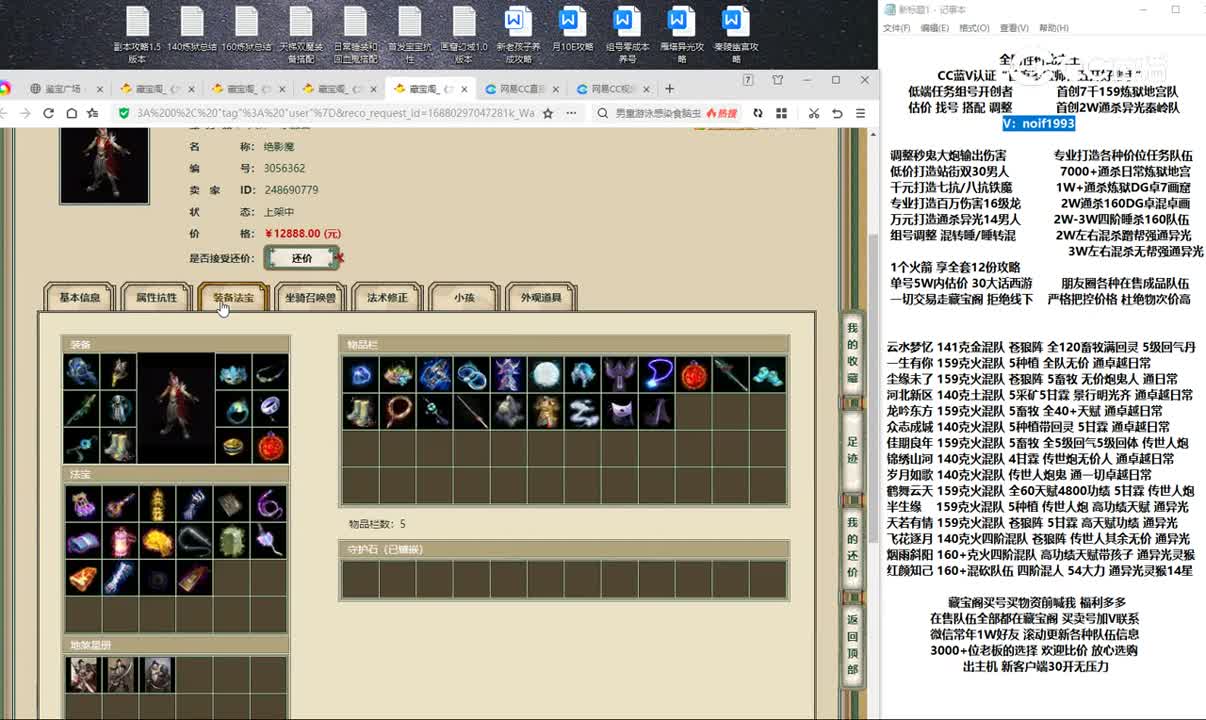
Task: Click the browser undo arrow icon
Action: pyautogui.click(x=837, y=113)
